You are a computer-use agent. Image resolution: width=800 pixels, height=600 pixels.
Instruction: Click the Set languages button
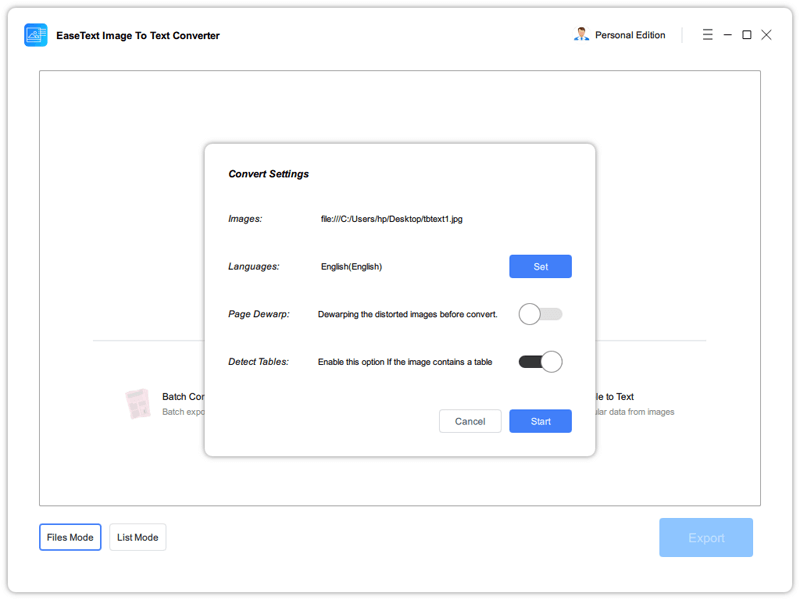540,266
